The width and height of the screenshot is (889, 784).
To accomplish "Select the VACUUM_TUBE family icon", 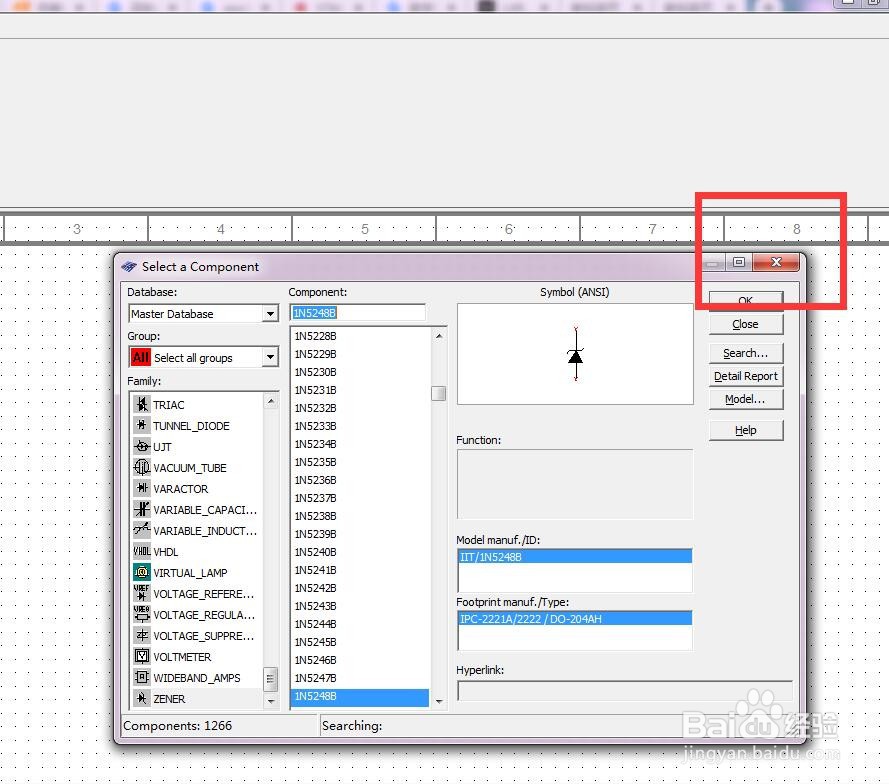I will (142, 467).
